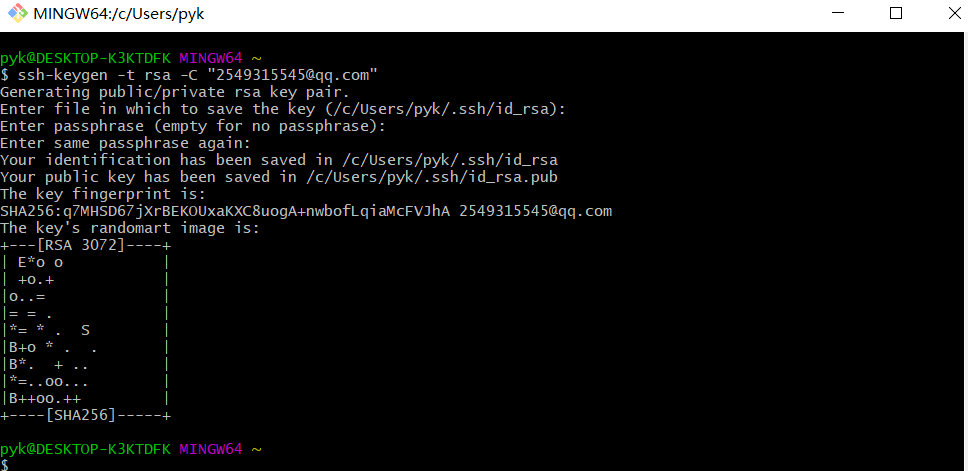
Task: Click the "The key's randomart image is" line
Action: [x=130, y=228]
